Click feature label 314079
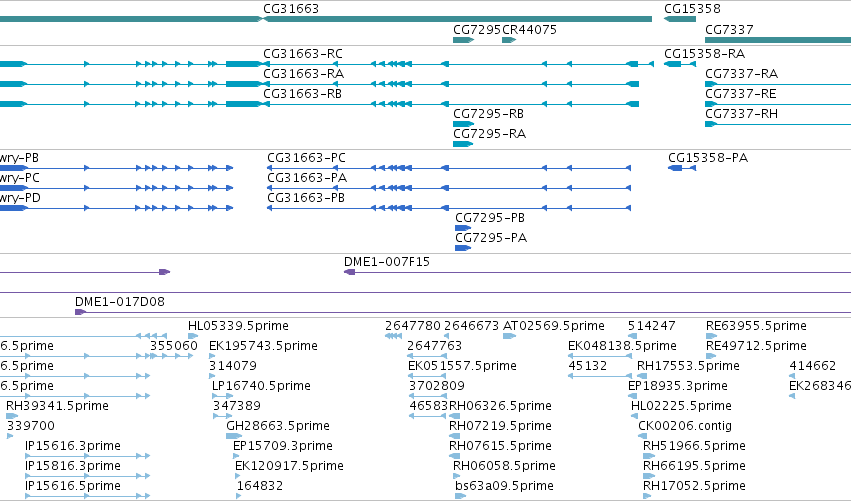Viewport: 851px width, 501px height. pyautogui.click(x=233, y=366)
